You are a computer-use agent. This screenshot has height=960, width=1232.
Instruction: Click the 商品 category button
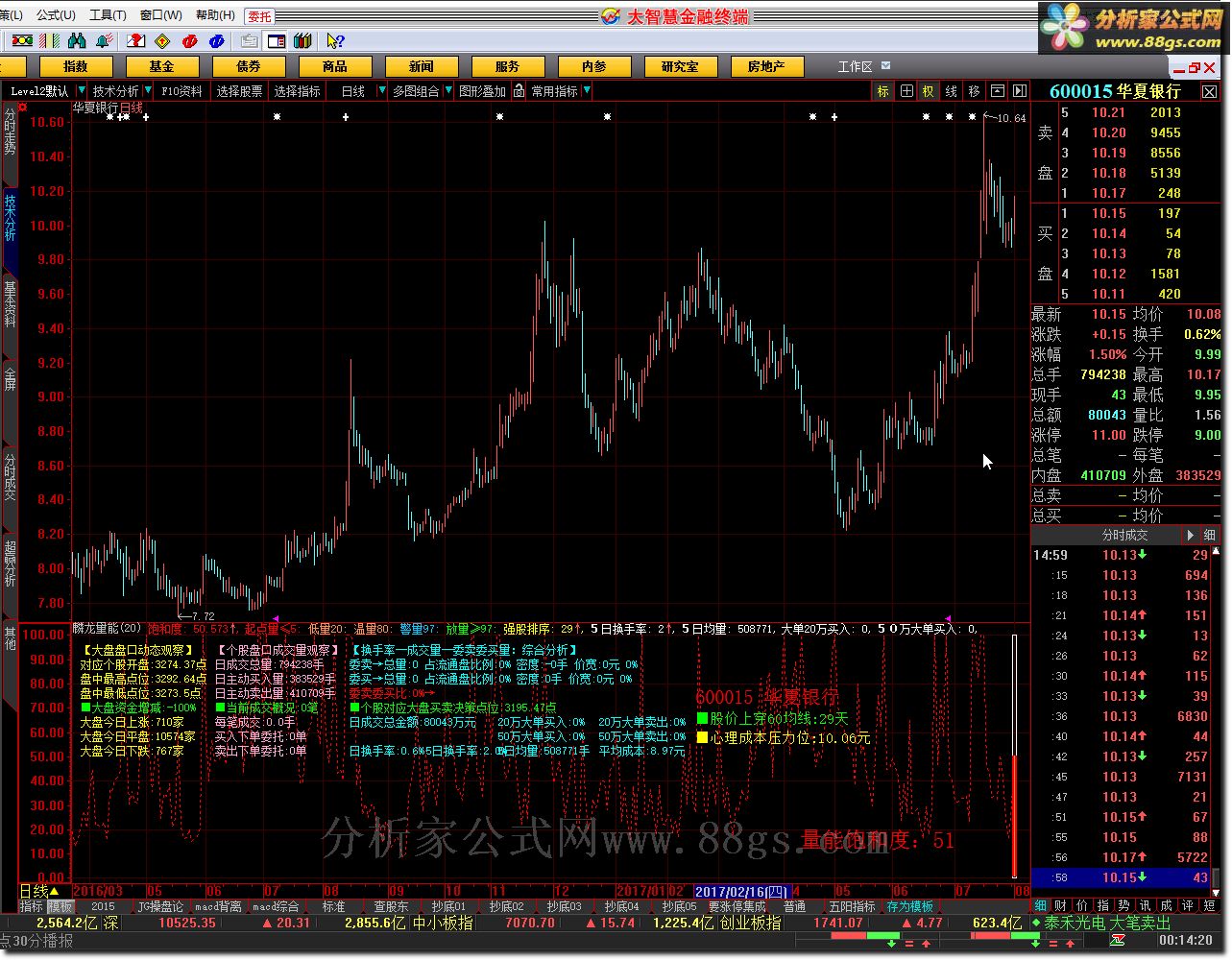(335, 66)
